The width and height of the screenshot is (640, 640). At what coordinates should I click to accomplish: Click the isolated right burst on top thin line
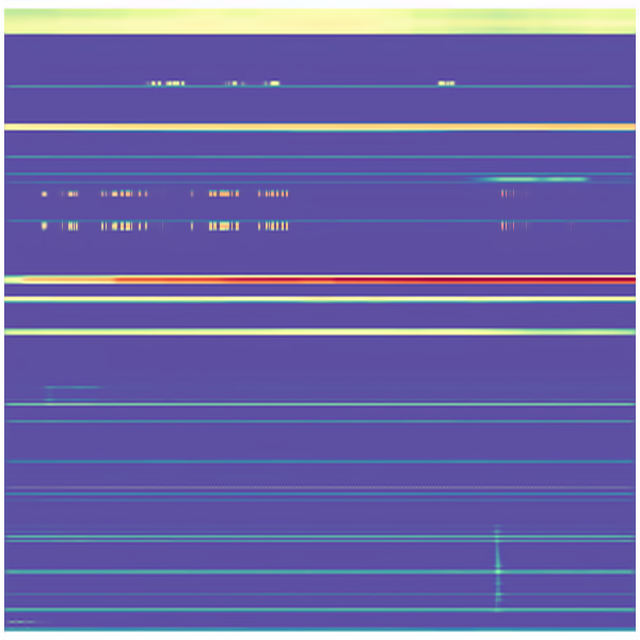[446, 84]
